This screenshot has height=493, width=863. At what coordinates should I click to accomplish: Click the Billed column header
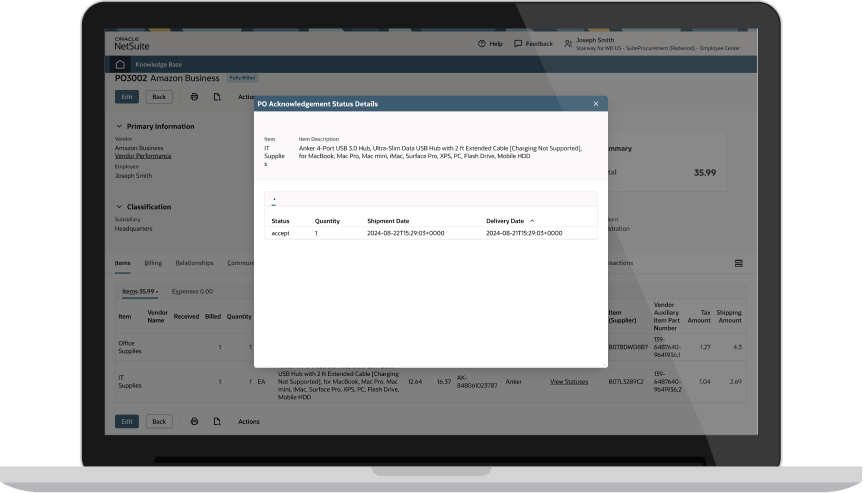pos(212,316)
